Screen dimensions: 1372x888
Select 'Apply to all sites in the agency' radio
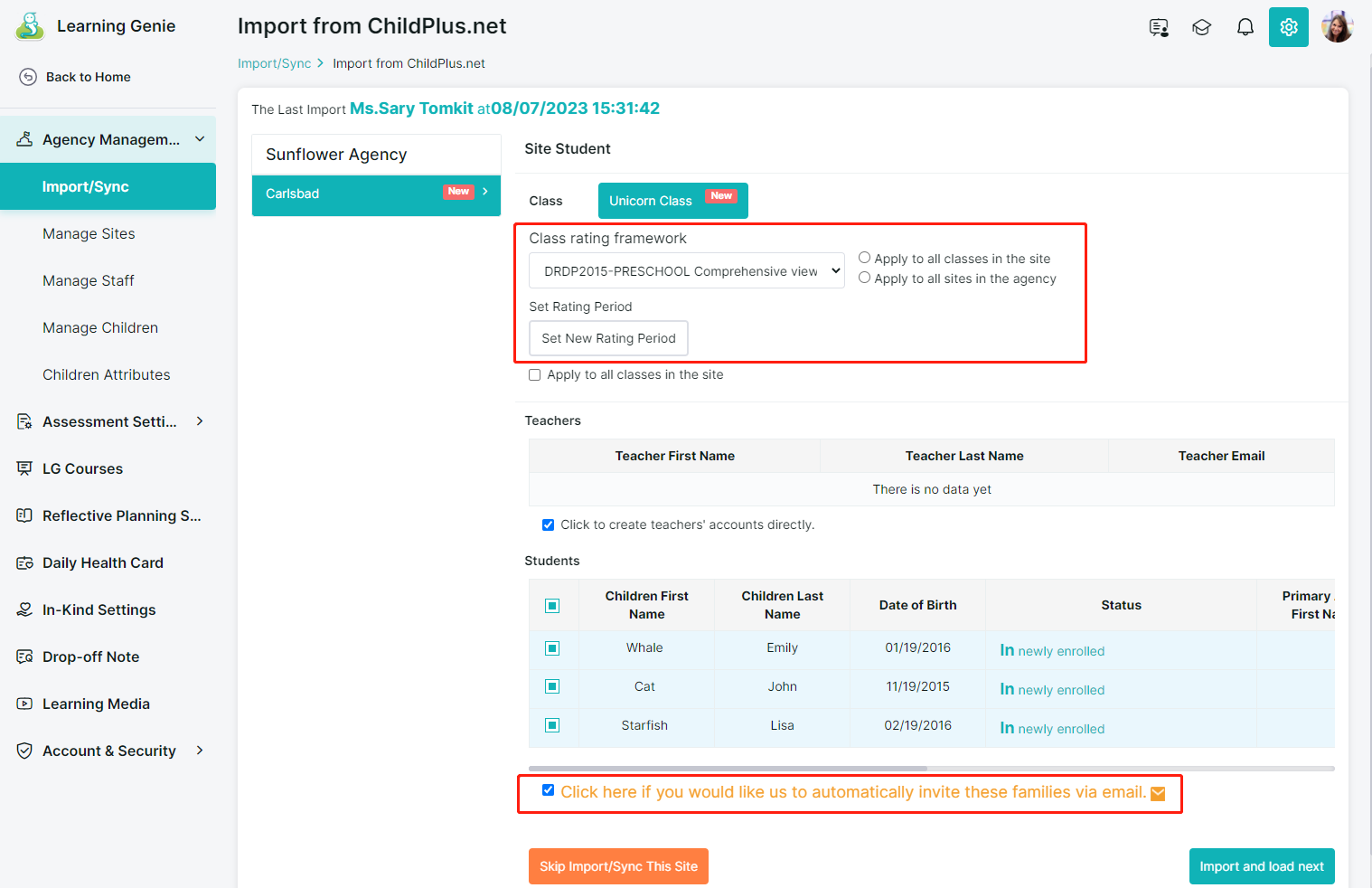864,278
